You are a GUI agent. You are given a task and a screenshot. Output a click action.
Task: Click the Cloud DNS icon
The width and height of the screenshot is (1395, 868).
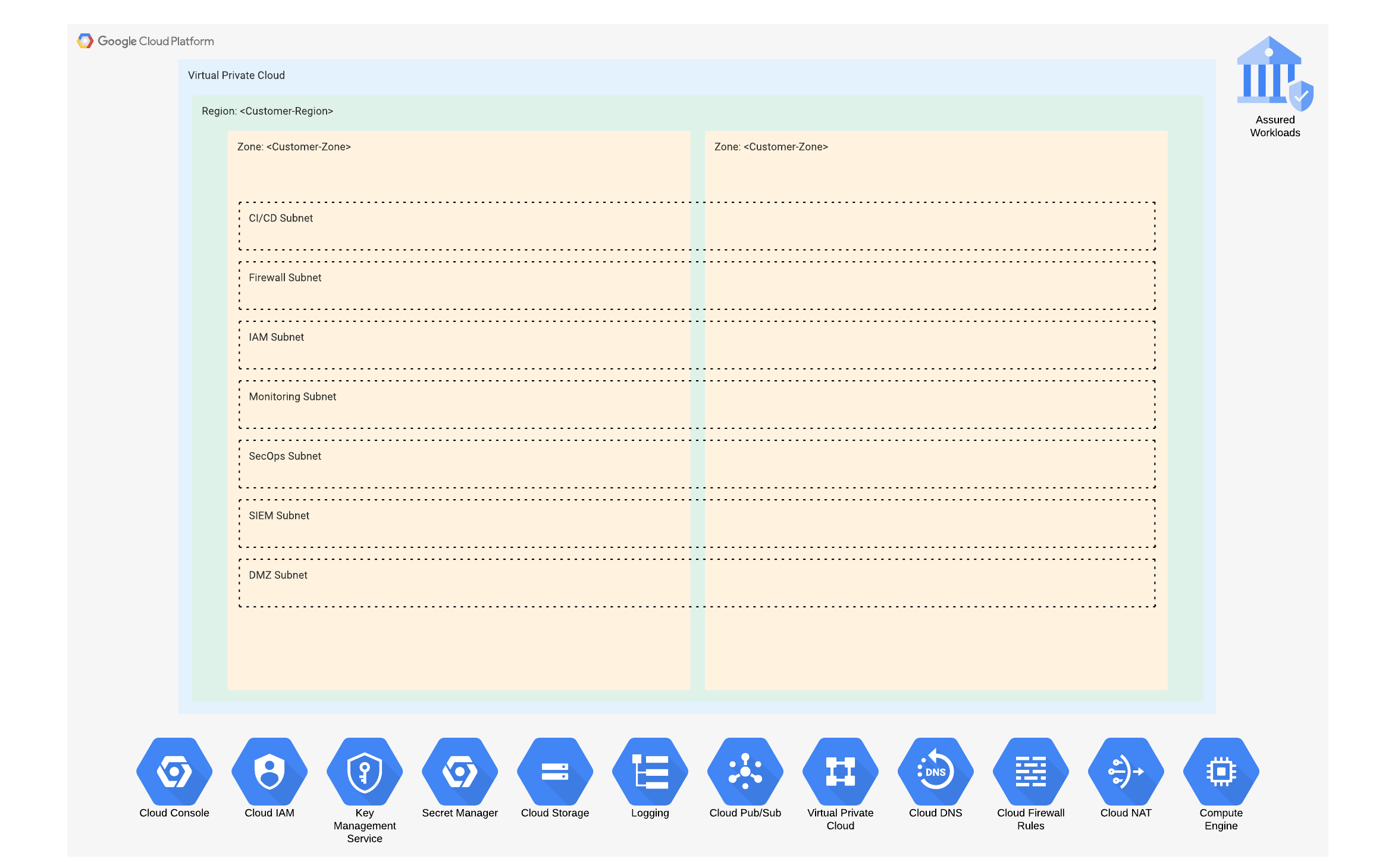(936, 772)
